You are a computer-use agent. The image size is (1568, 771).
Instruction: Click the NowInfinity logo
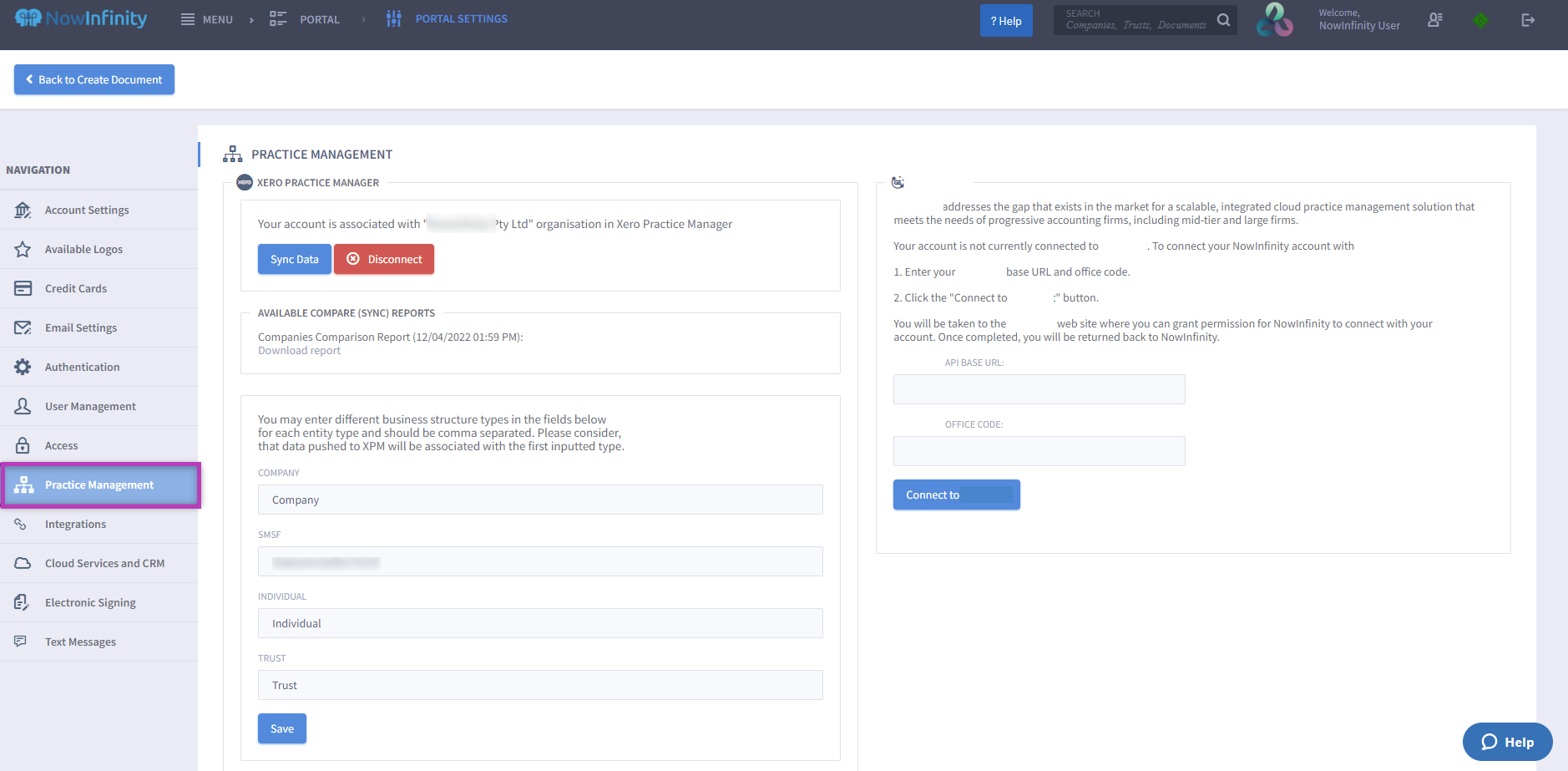click(x=81, y=18)
